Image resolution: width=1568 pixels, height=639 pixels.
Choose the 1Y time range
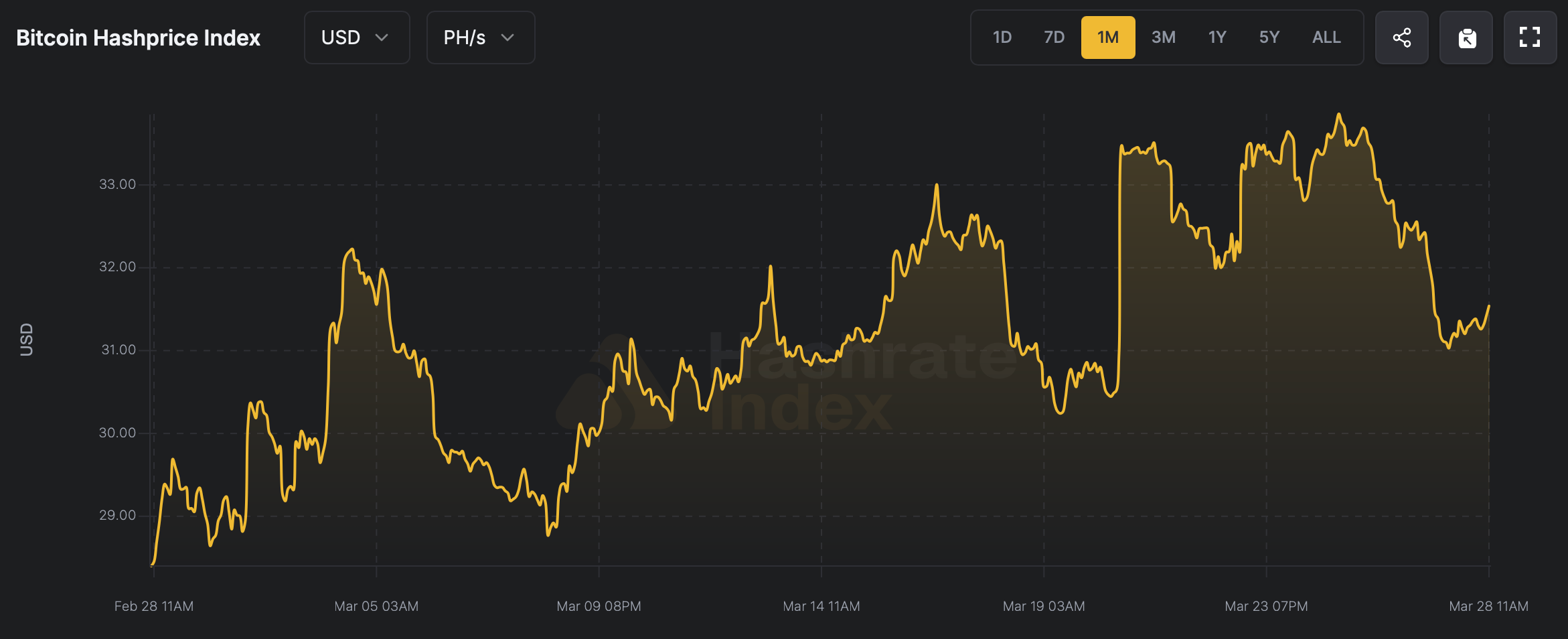coord(1217,38)
